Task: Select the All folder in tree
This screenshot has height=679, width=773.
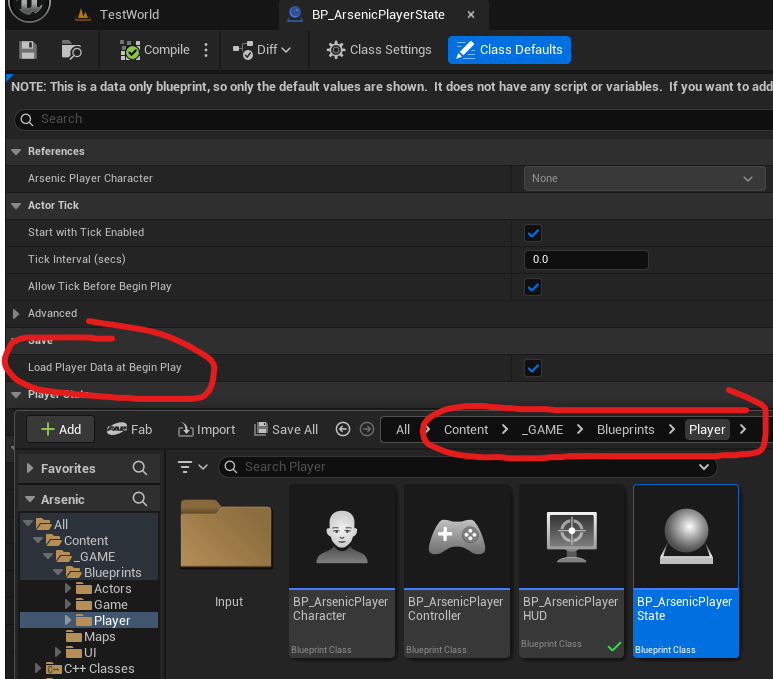Action: point(52,524)
